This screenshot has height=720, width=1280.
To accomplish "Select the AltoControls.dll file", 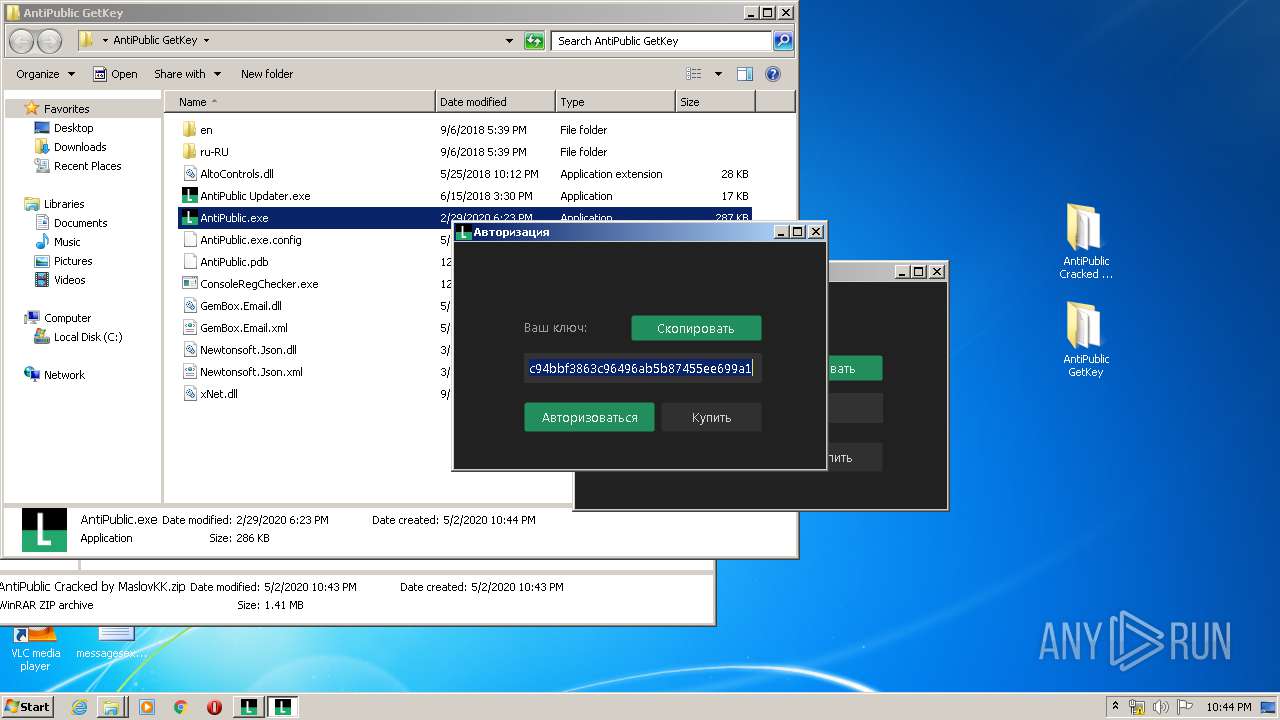I will (237, 174).
